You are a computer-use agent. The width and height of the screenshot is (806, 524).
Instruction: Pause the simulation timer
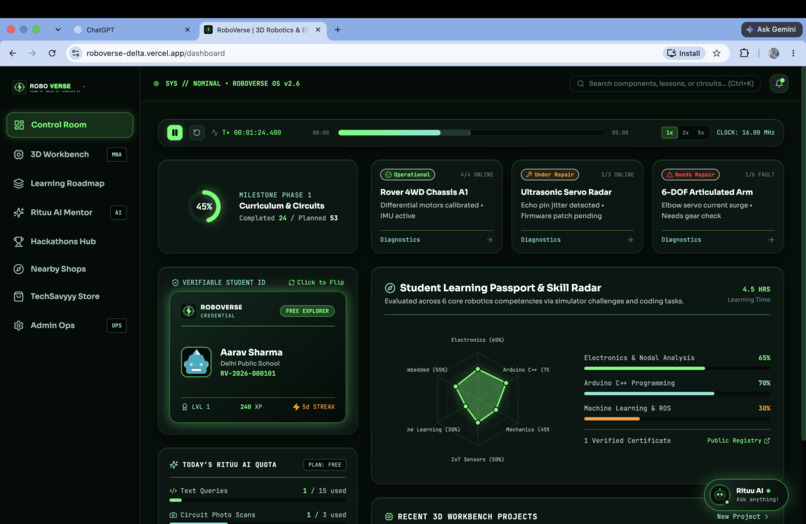pos(175,133)
